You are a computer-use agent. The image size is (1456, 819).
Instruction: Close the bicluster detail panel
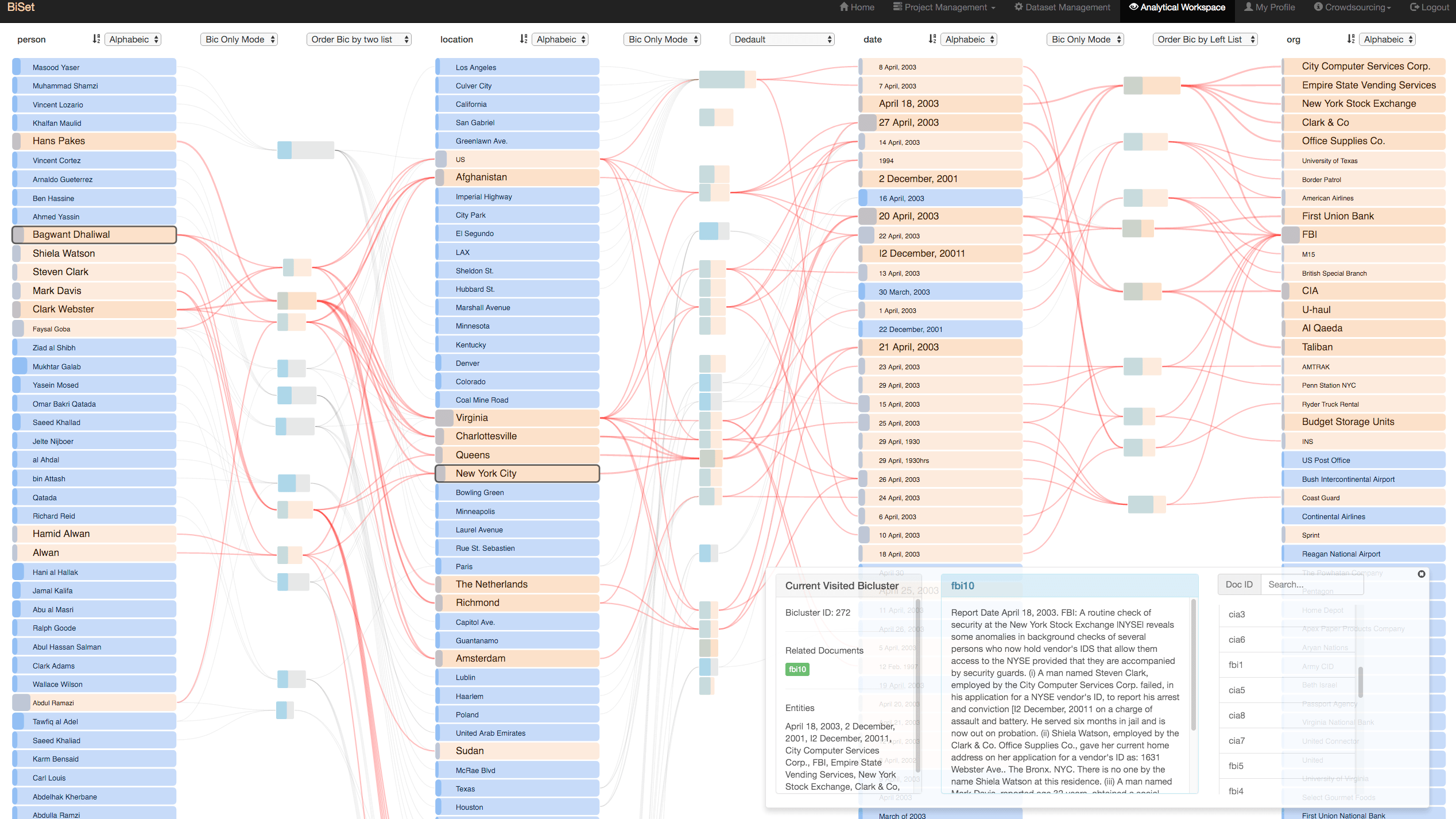point(1421,574)
